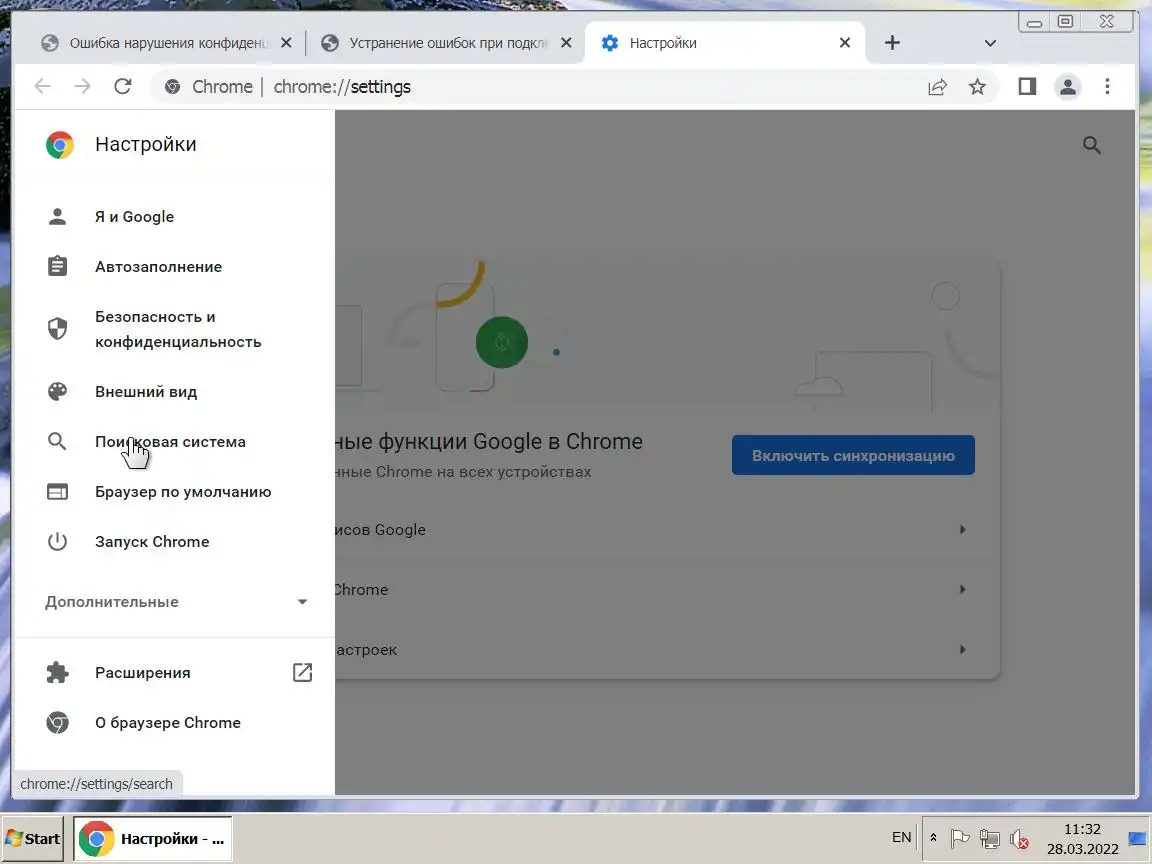The width and height of the screenshot is (1152, 864).
Task: Click the clock showing 11:32
Action: [x=1082, y=829]
